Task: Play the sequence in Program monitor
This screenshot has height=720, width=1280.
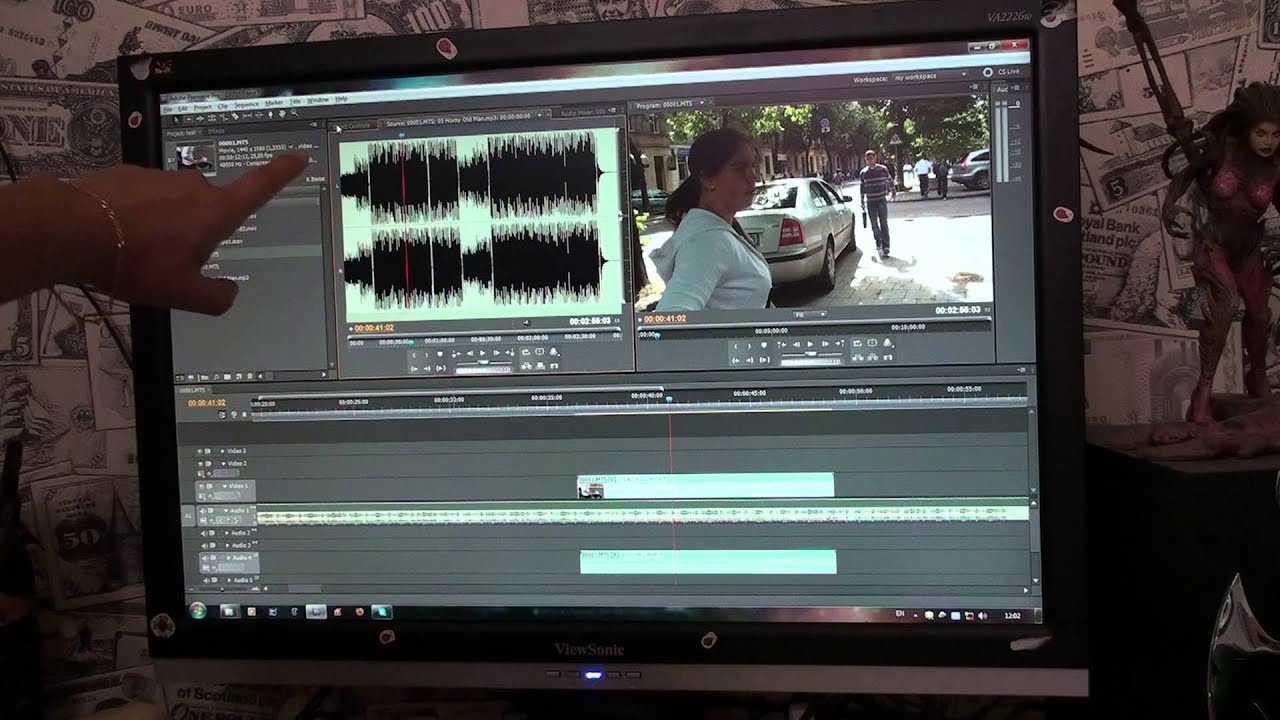Action: coord(810,344)
